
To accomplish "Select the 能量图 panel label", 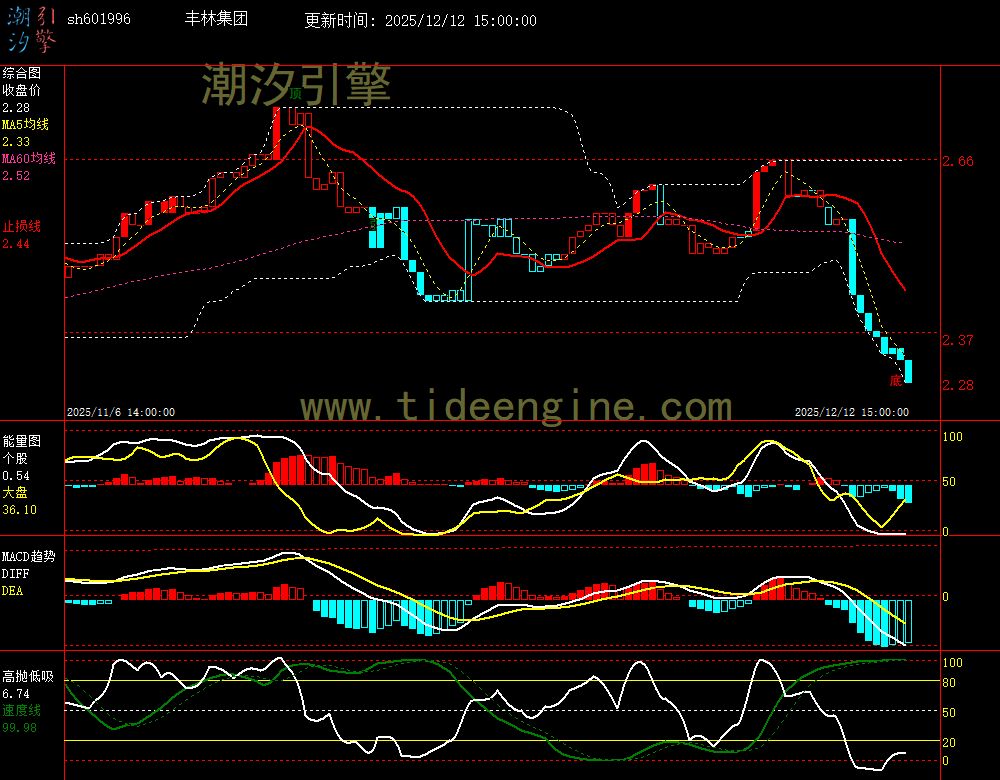I will tap(21, 440).
